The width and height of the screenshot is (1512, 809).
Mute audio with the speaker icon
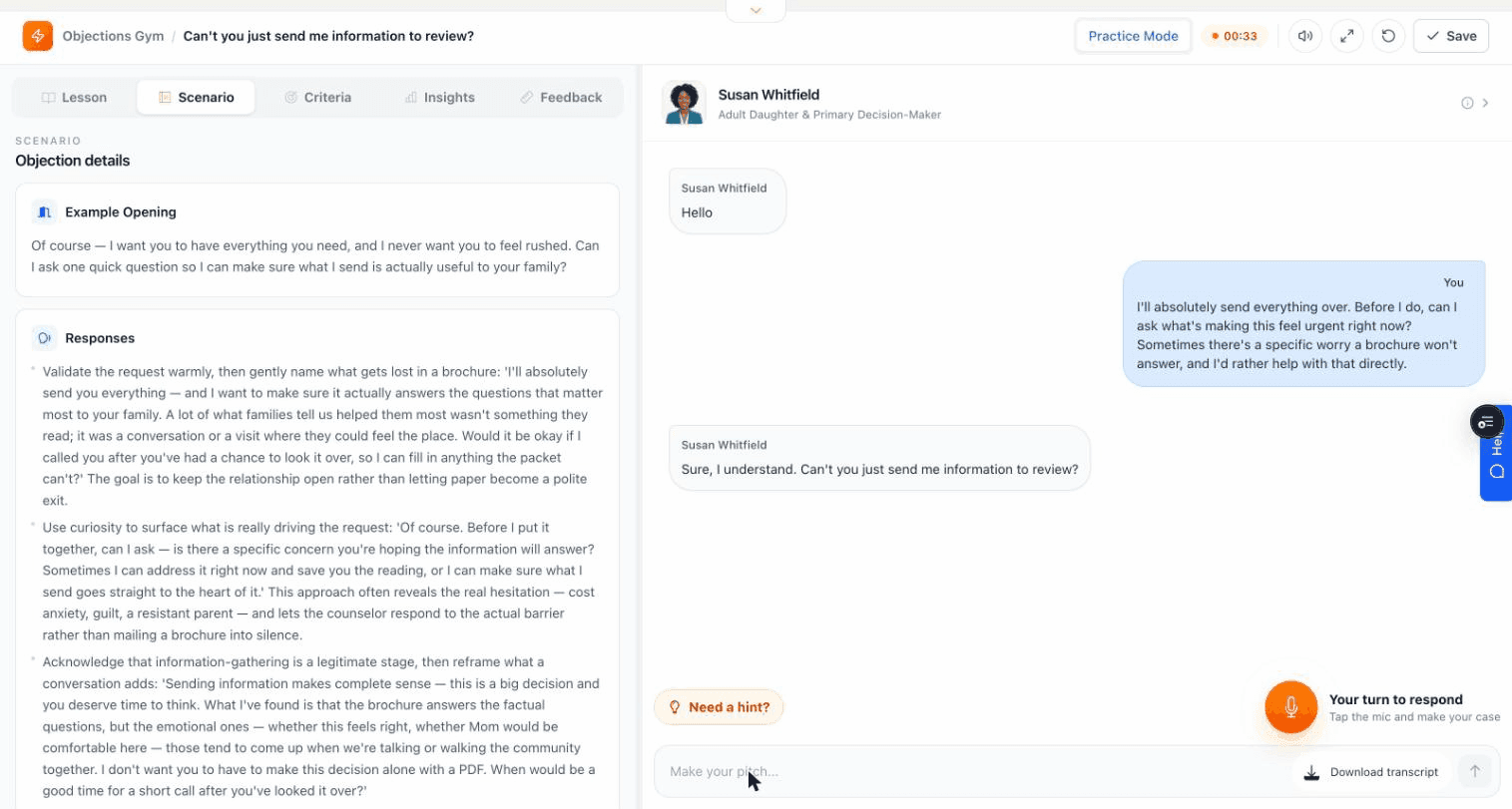click(1304, 36)
